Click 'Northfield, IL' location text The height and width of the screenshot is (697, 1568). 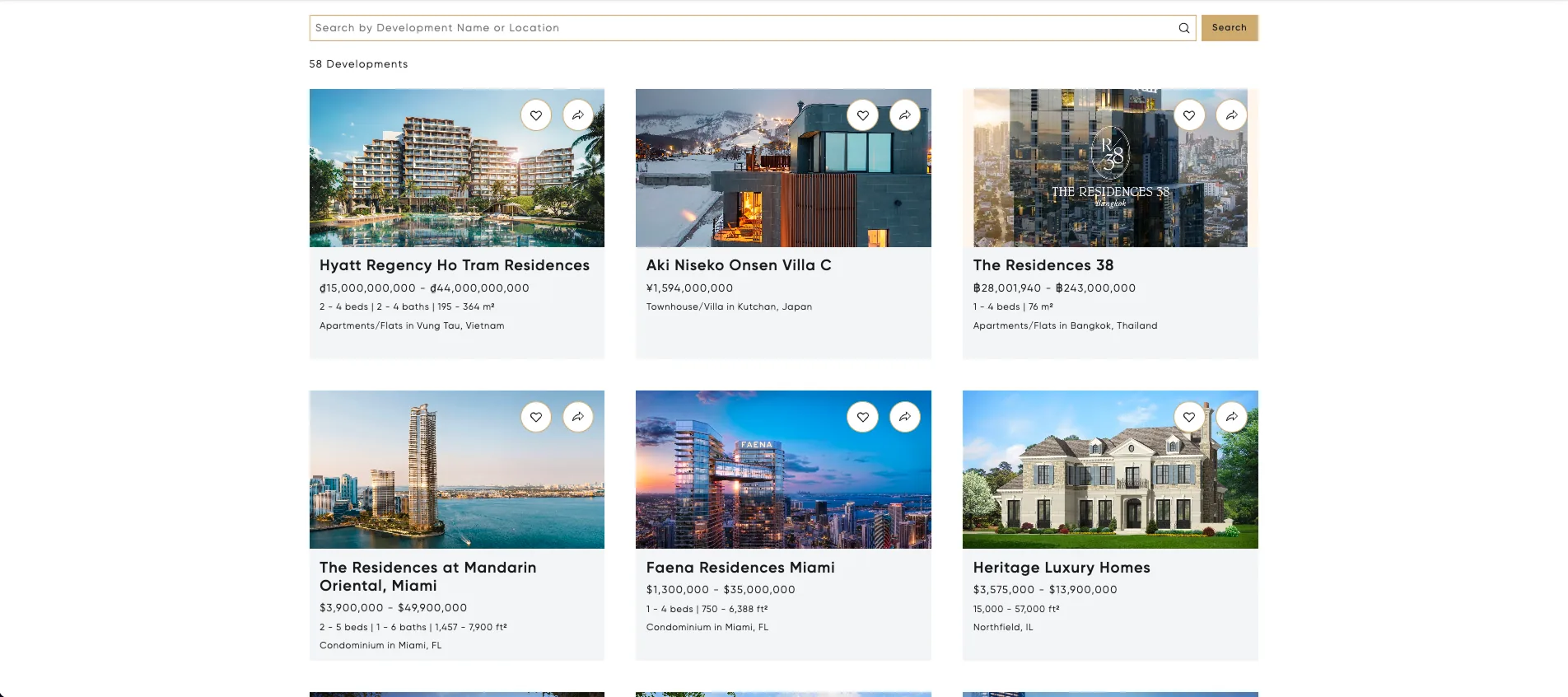pyautogui.click(x=1003, y=628)
